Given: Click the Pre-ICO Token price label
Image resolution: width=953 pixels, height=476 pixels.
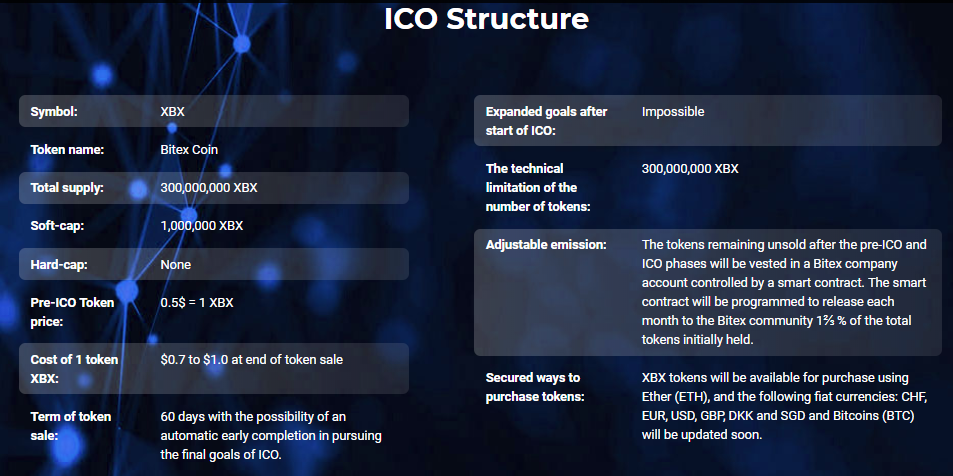Looking at the screenshot, I should pyautogui.click(x=72, y=312).
